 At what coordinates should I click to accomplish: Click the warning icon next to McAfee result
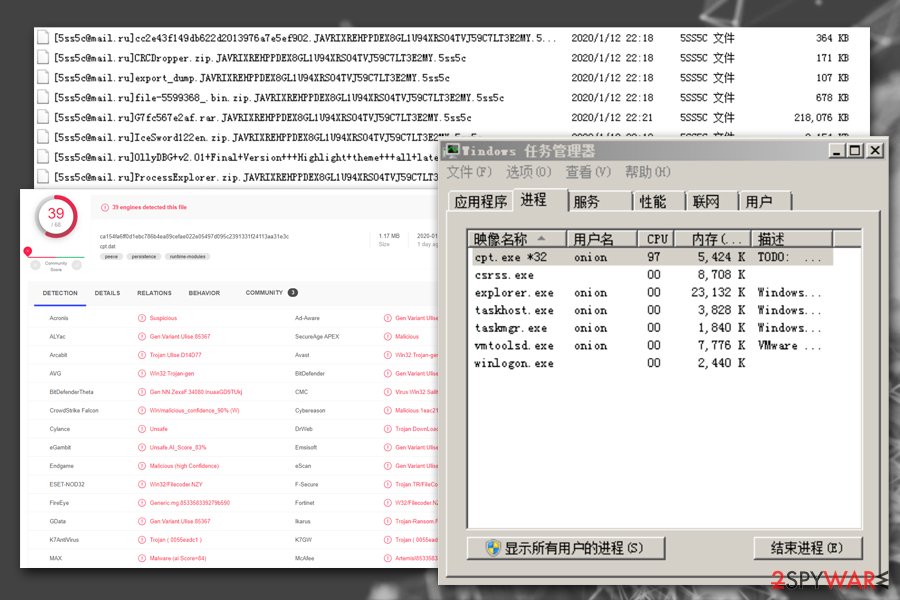(x=387, y=558)
